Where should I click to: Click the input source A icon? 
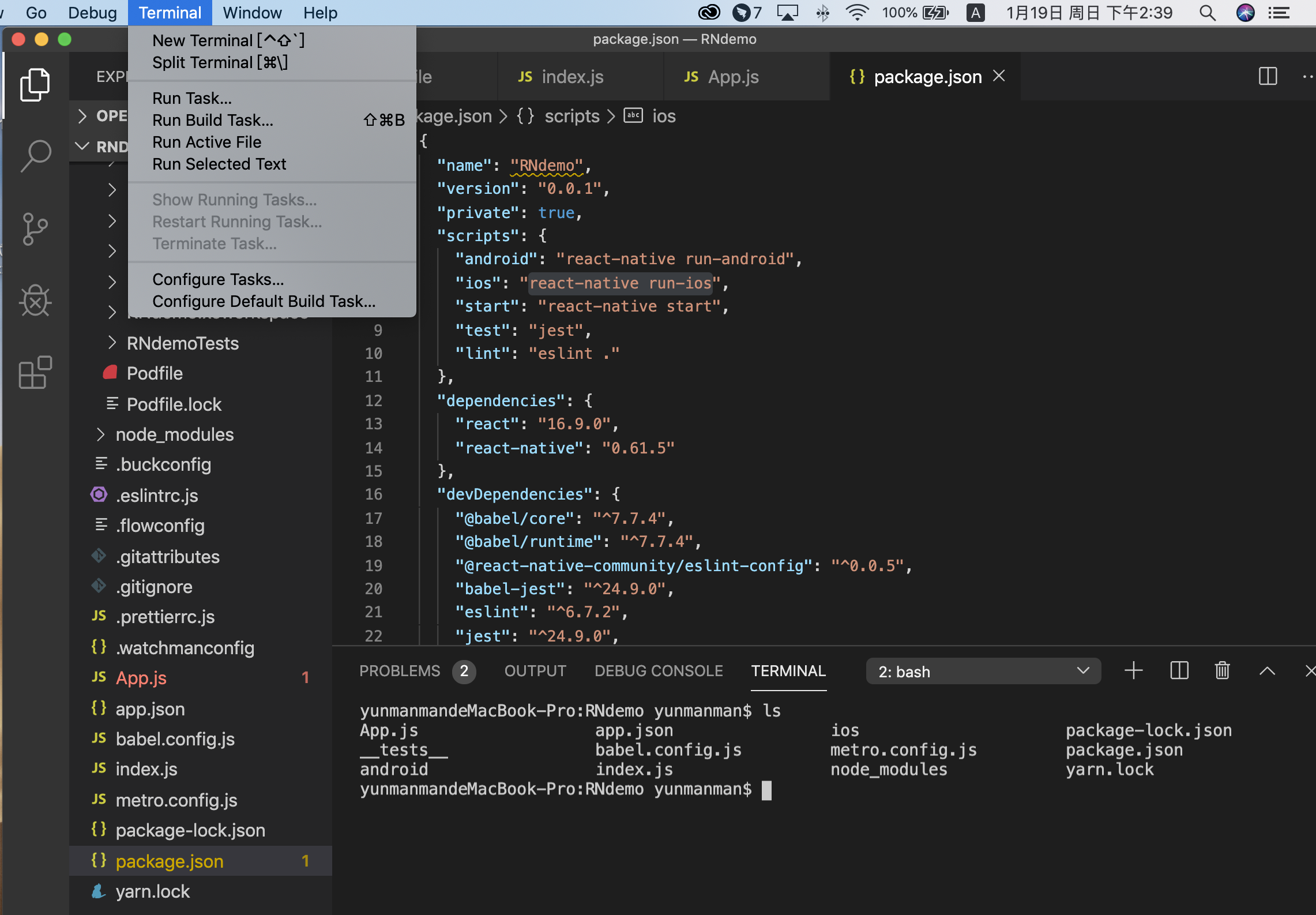(x=975, y=13)
